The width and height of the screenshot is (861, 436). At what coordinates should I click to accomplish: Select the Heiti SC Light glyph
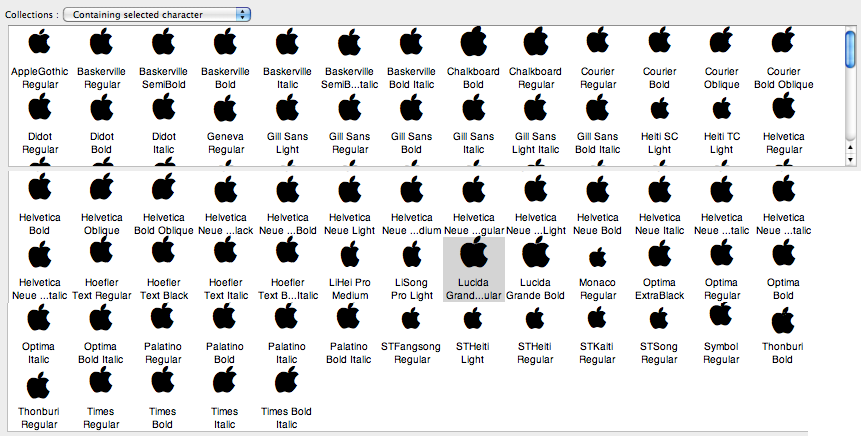pos(659,109)
